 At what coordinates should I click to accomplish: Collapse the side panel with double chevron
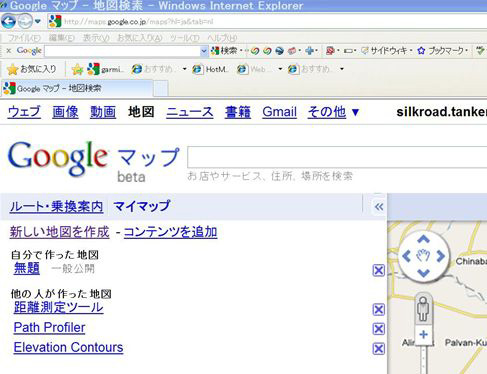(x=379, y=207)
